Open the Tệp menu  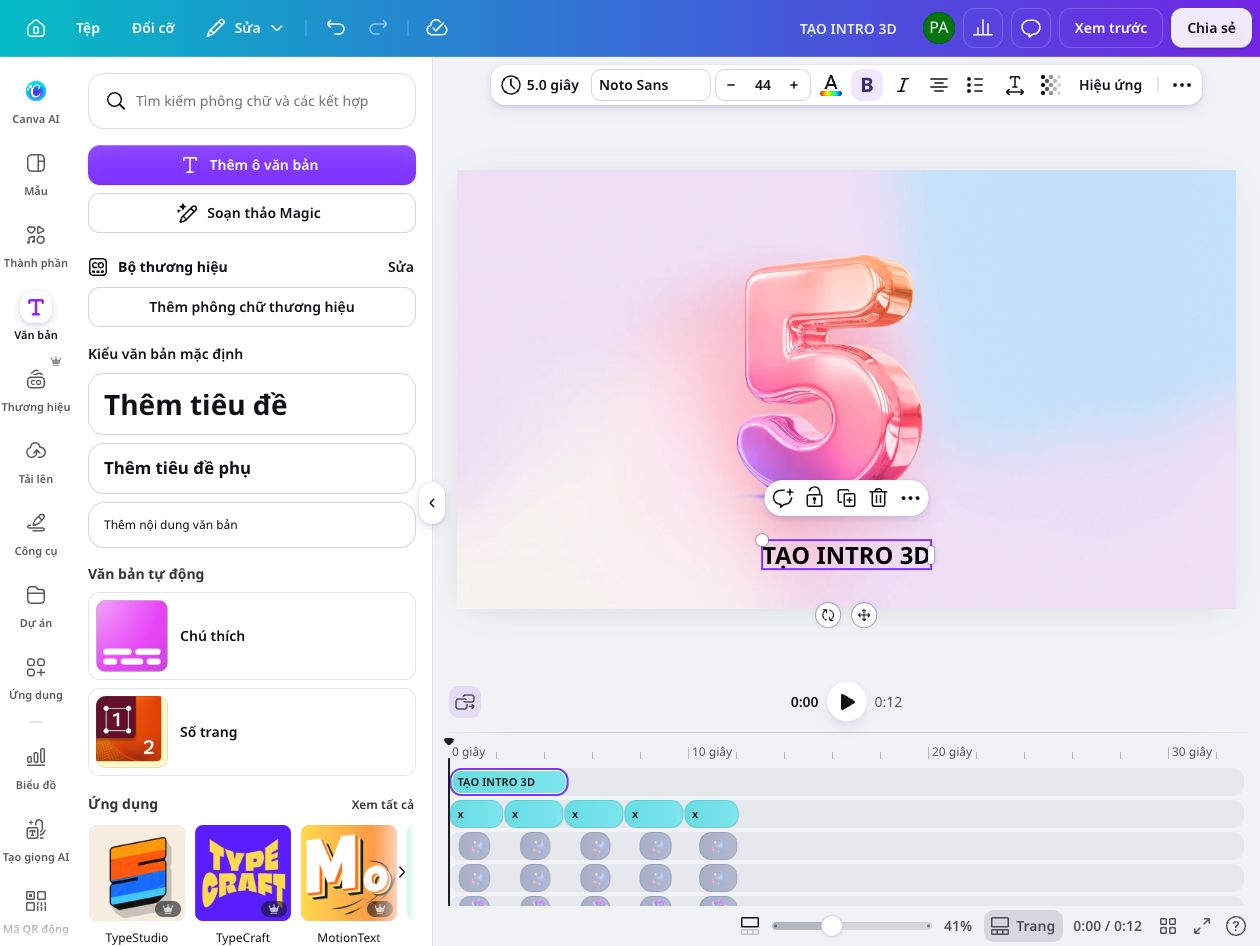pyautogui.click(x=88, y=28)
